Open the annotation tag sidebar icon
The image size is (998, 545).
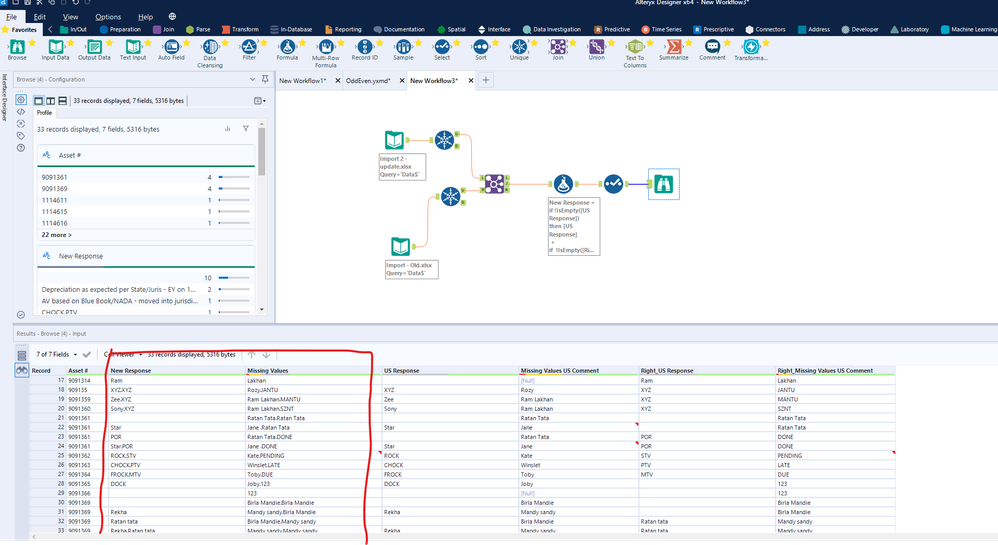21,136
